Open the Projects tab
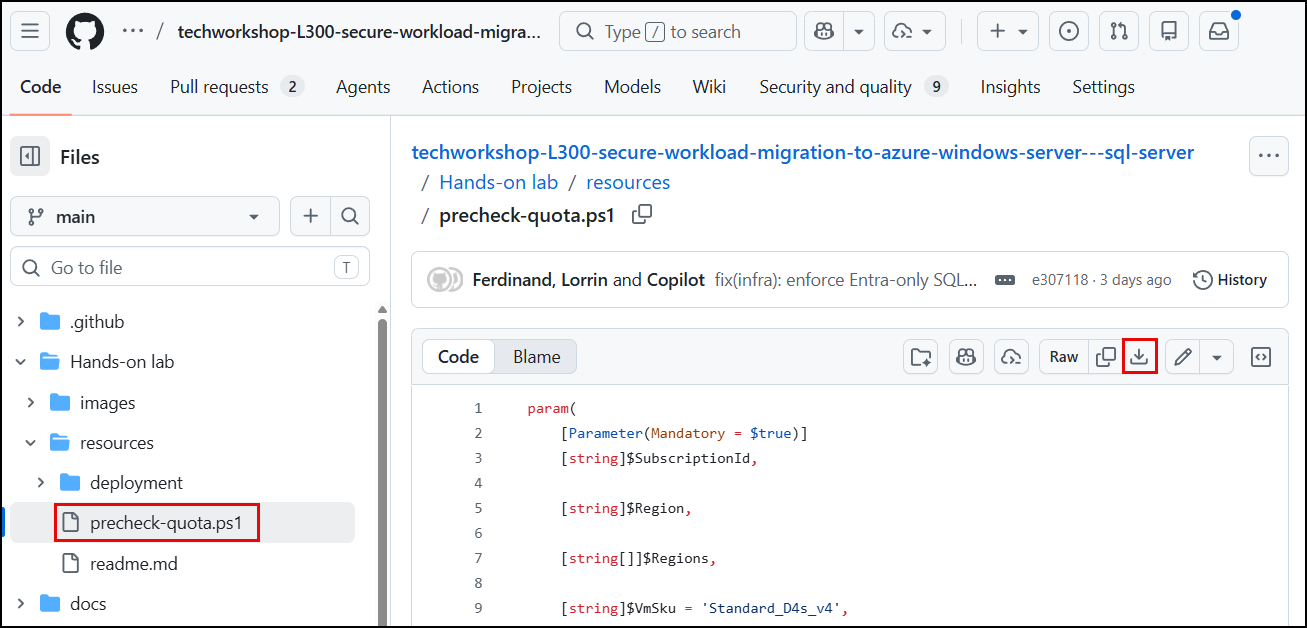1307x628 pixels. (541, 87)
